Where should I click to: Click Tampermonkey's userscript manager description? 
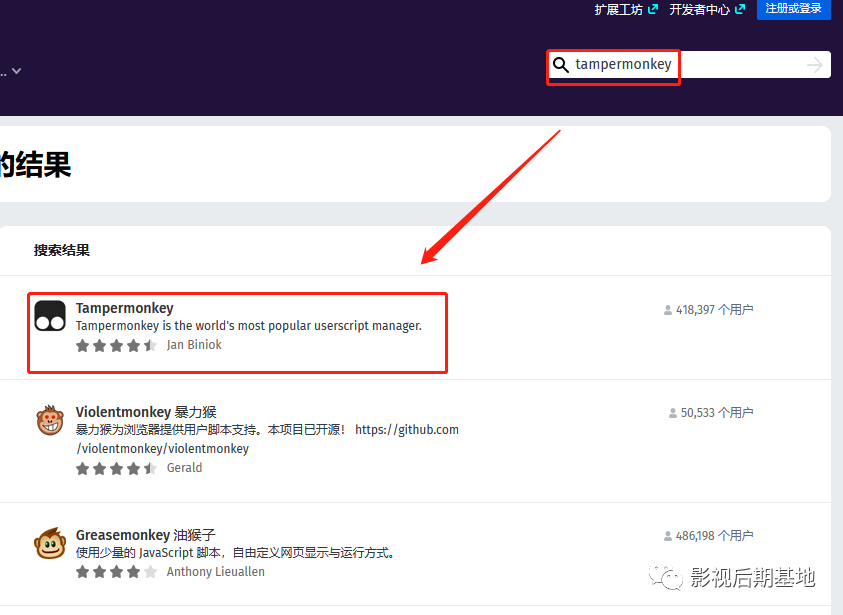(x=249, y=326)
